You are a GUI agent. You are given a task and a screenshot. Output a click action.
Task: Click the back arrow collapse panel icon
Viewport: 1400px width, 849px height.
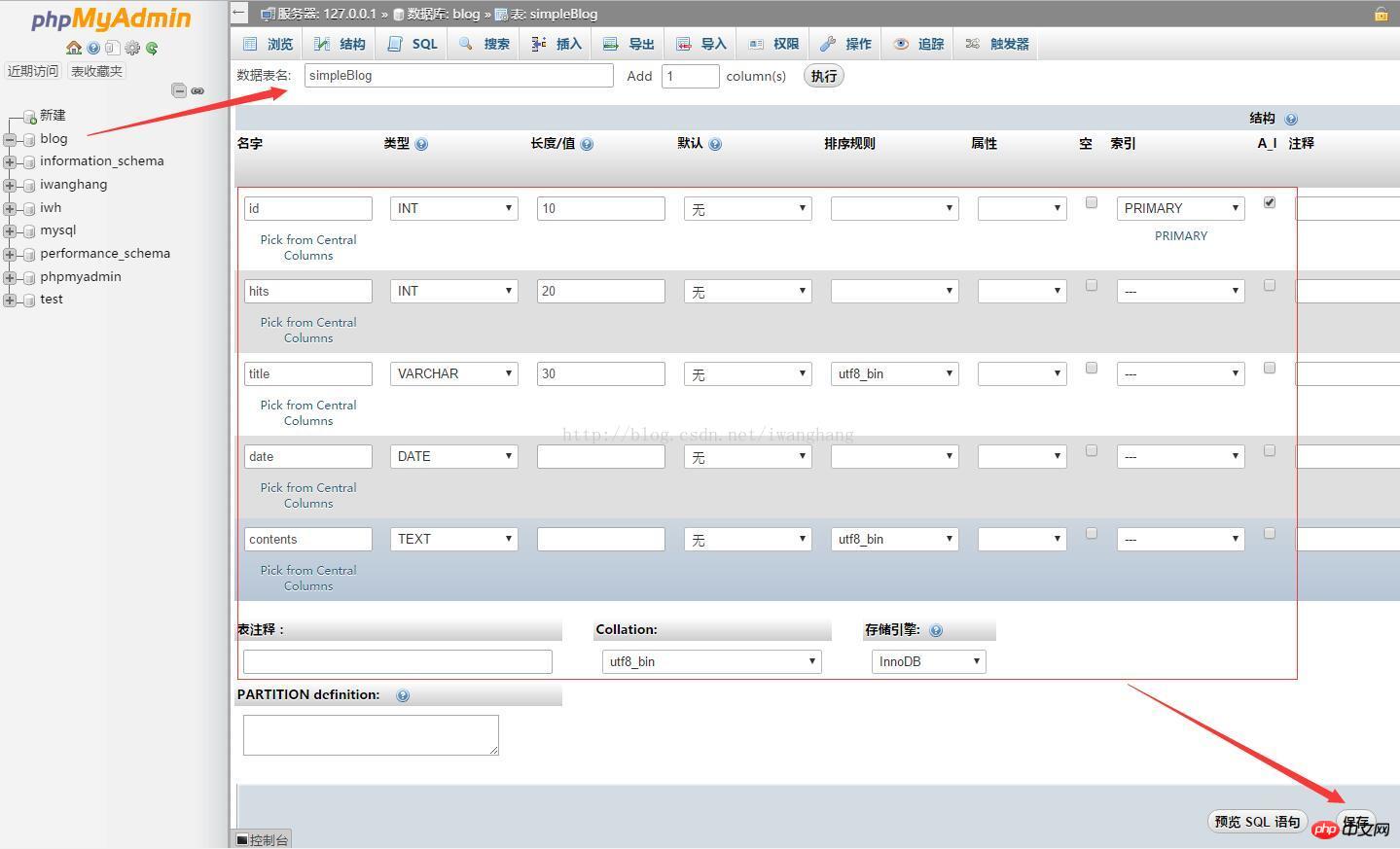pyautogui.click(x=239, y=13)
